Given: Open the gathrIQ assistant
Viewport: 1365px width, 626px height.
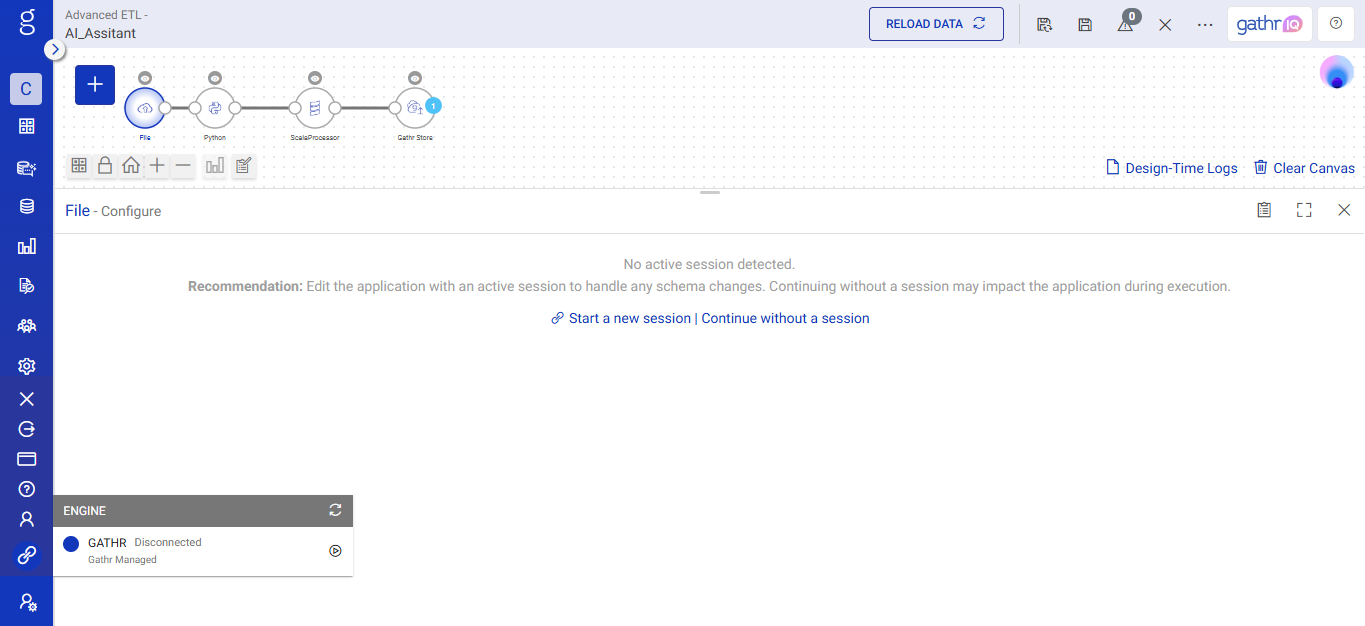Looking at the screenshot, I should [1269, 24].
